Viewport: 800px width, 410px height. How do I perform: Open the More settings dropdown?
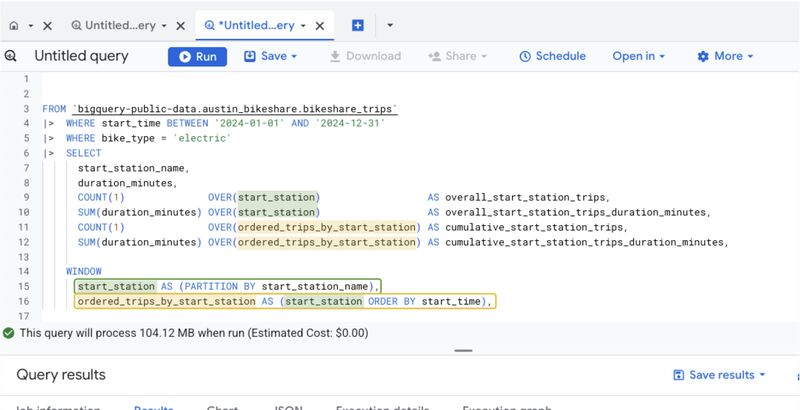726,56
